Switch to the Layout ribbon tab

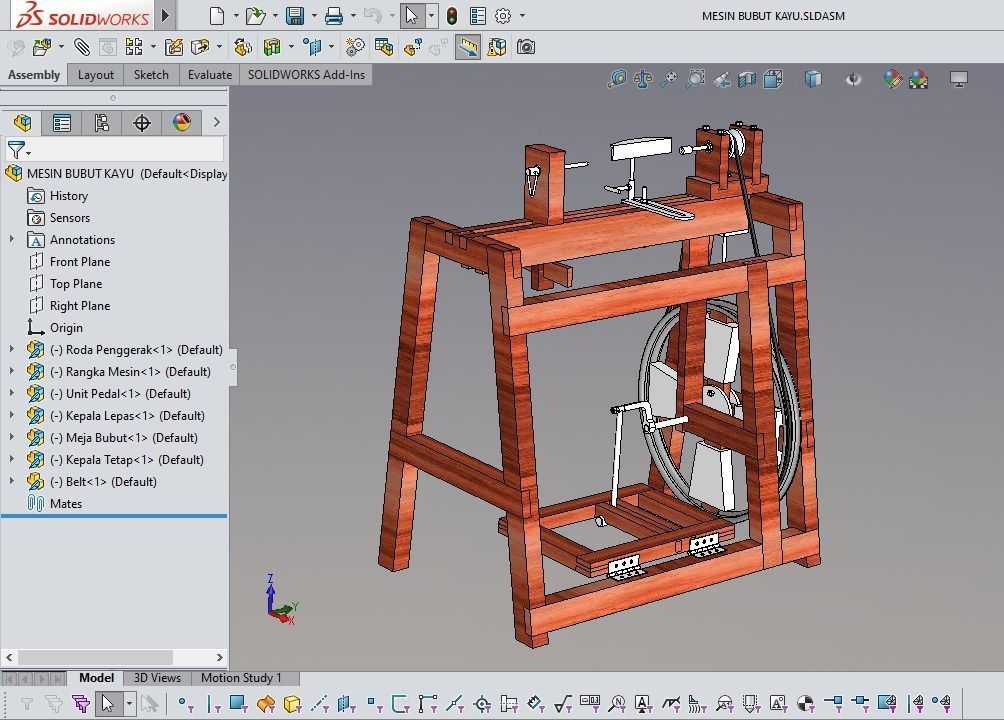pos(95,75)
